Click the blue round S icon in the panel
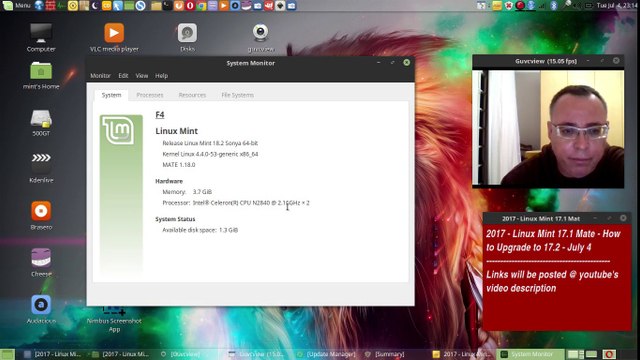This screenshot has height=360, width=640. tap(140, 5)
